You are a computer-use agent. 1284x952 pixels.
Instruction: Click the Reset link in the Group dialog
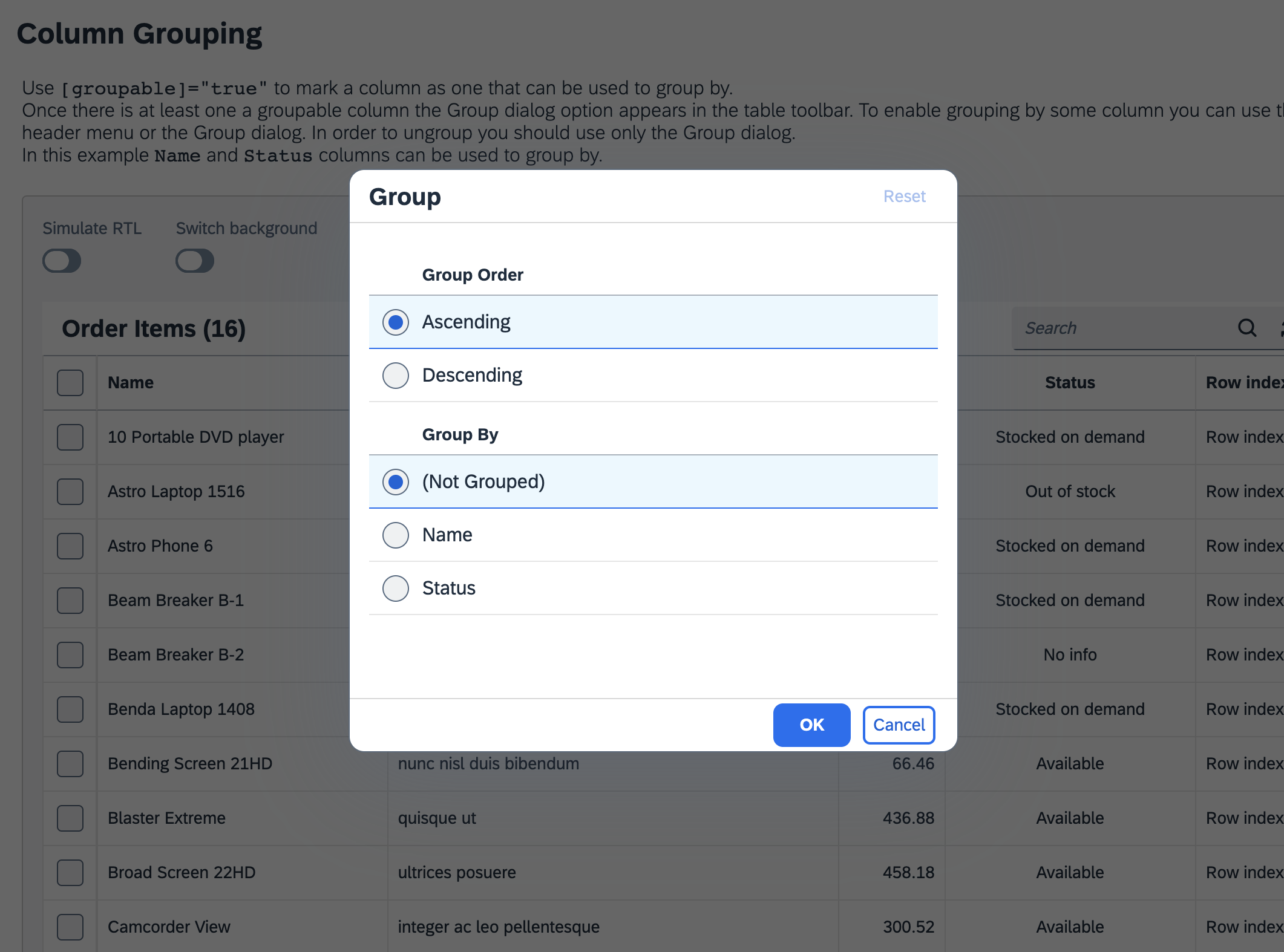[x=904, y=196]
